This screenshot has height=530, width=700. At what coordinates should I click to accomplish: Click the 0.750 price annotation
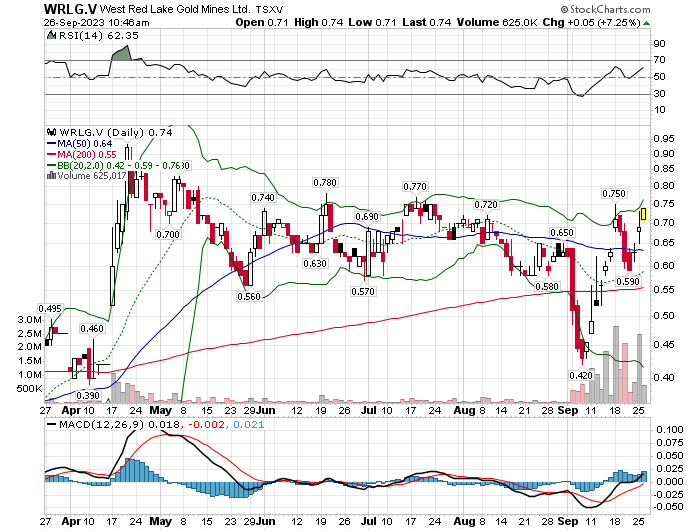614,194
